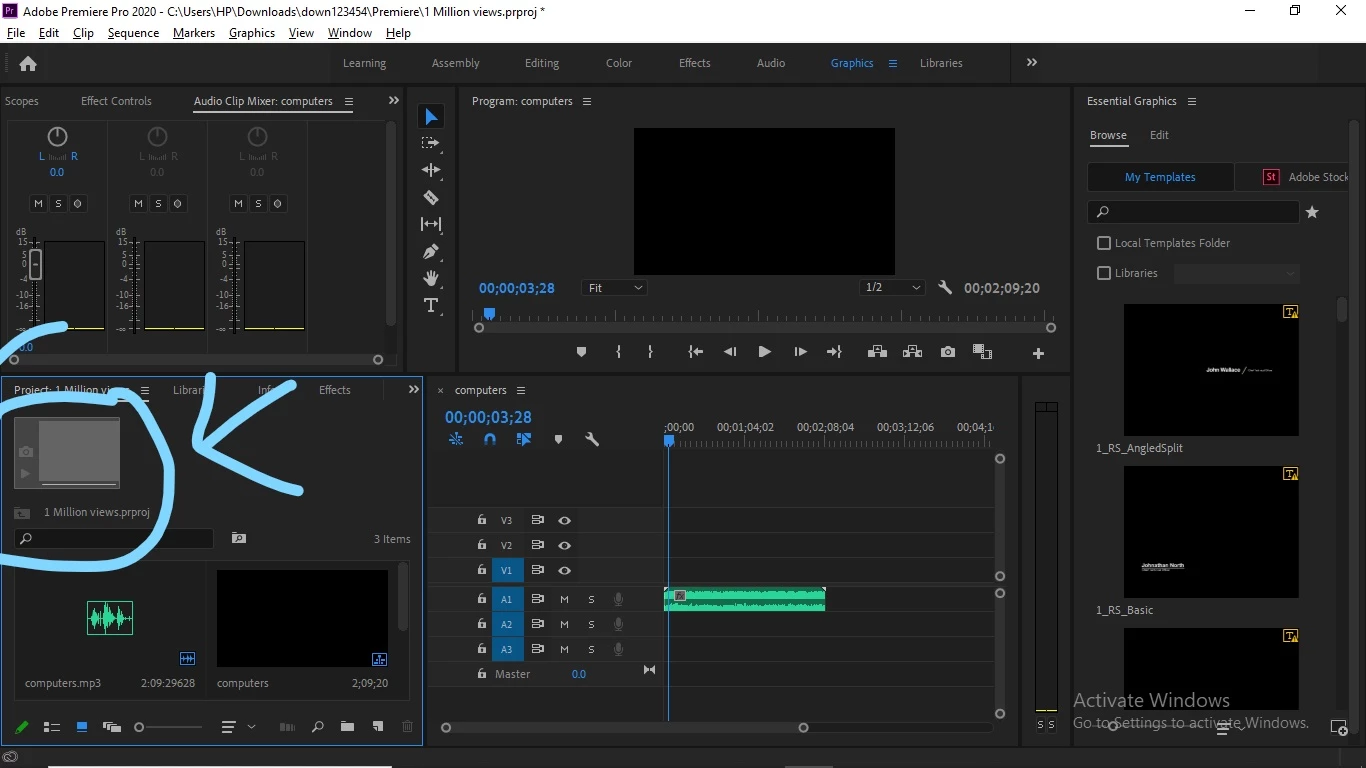1366x768 pixels.
Task: Open Effect Controls tab
Action: (116, 101)
